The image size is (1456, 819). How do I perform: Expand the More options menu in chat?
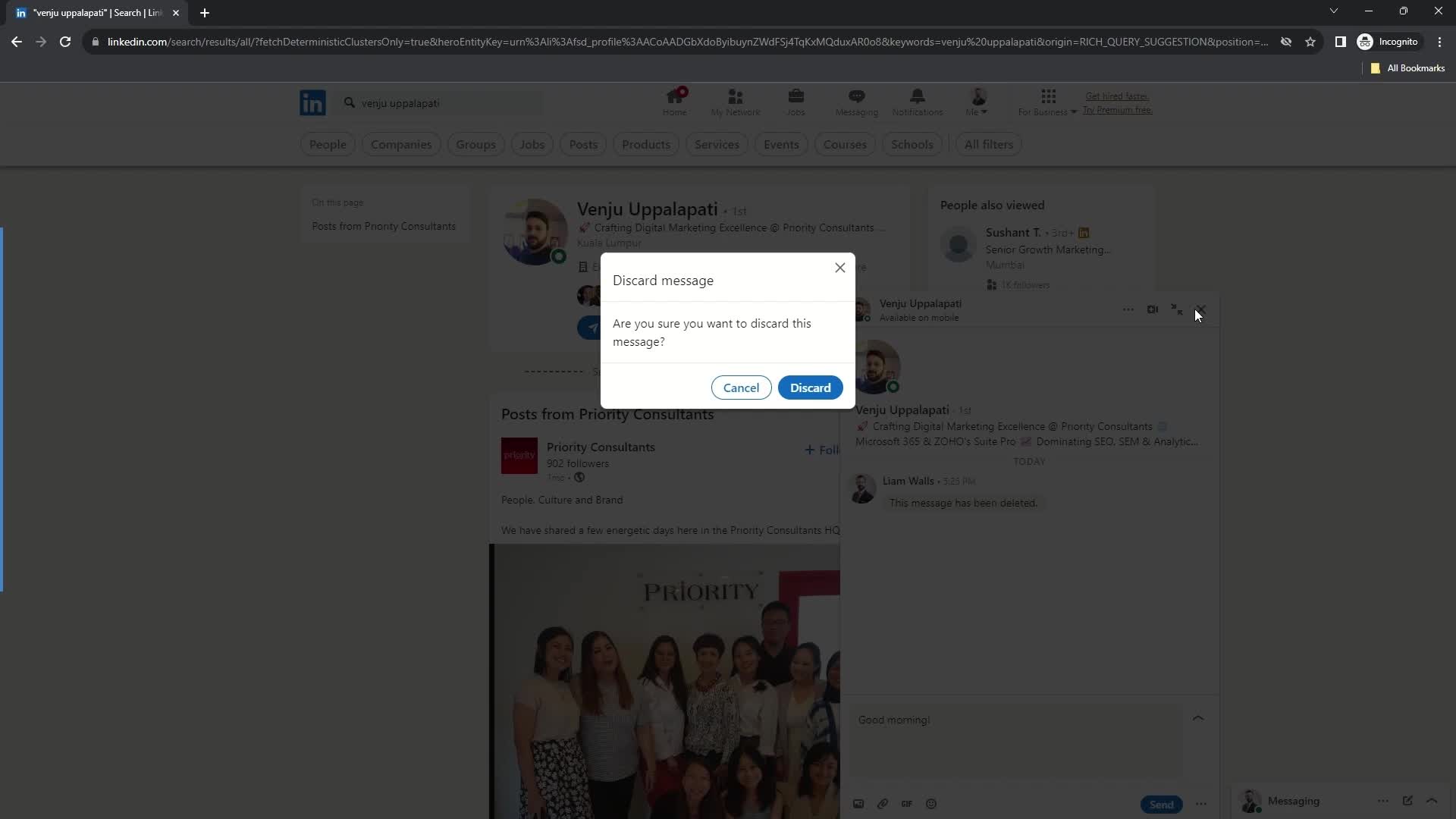coord(1127,309)
